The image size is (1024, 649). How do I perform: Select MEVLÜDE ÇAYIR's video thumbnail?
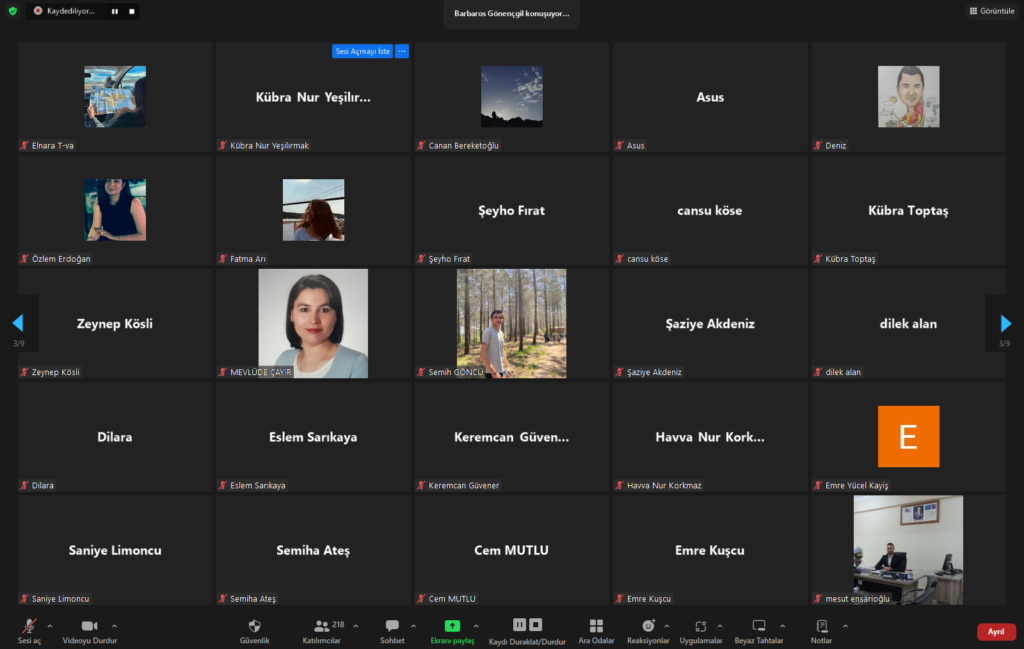pyautogui.click(x=313, y=323)
